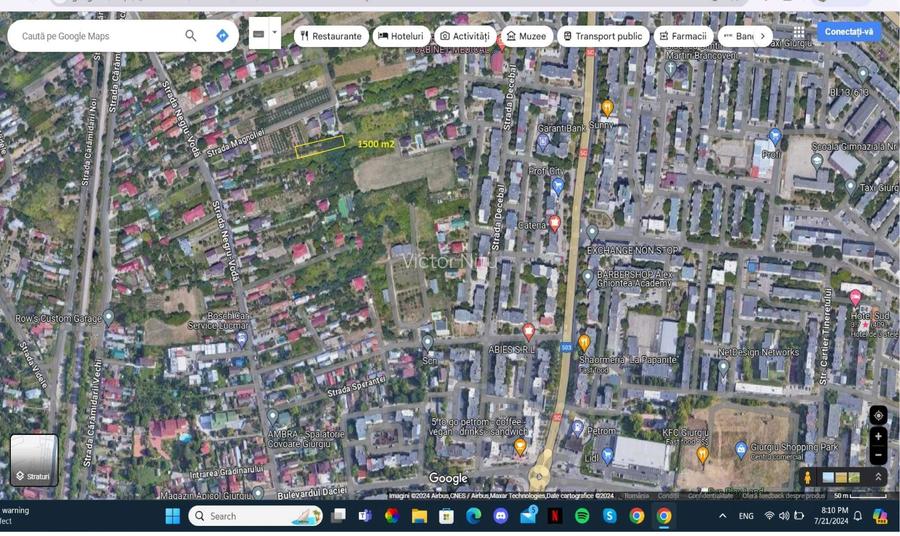Select the Street View pegman icon
Screen dimensions: 900x536
[x=808, y=478]
